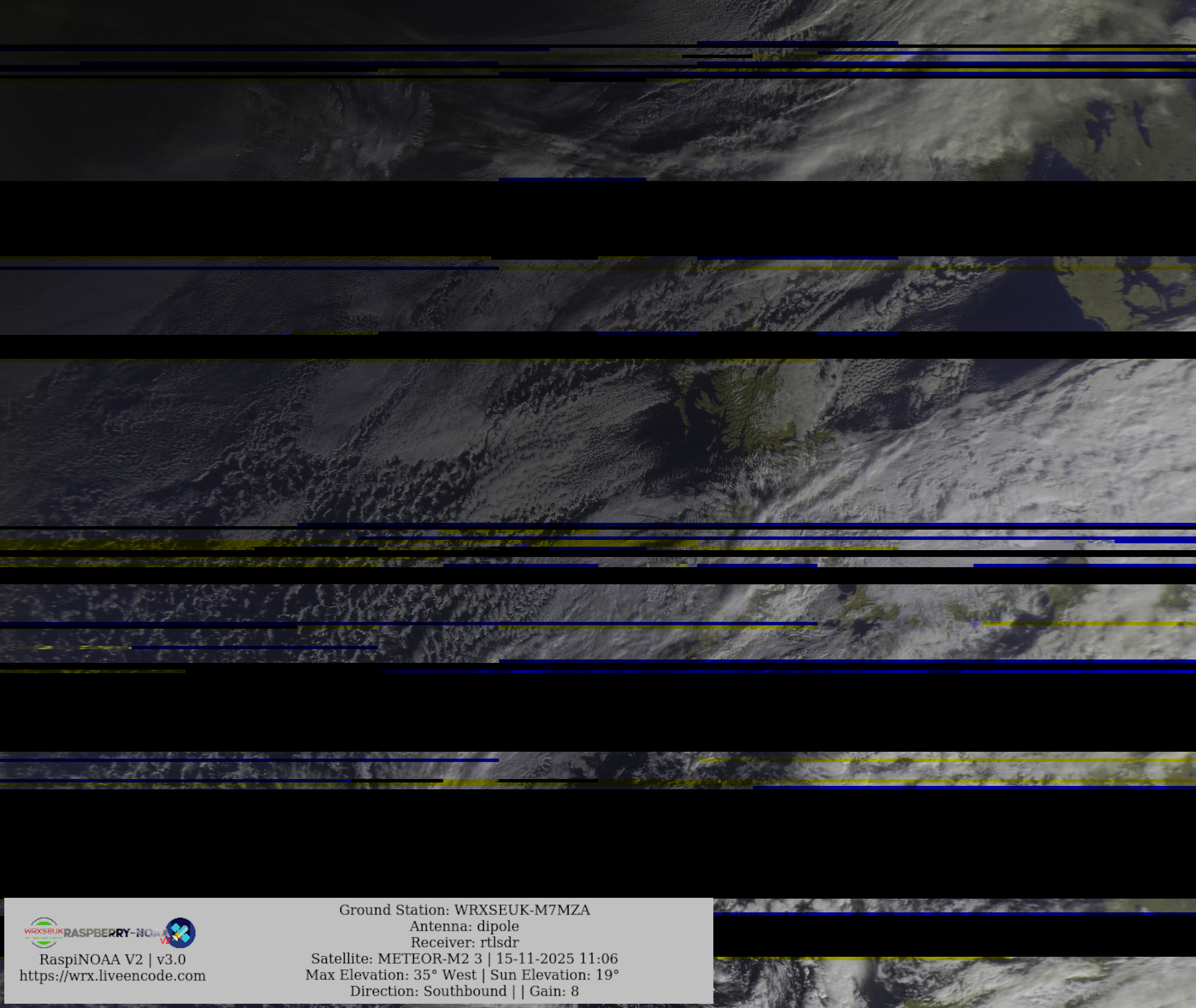Click the METEOR-M2 3 satellite name
Viewport: 1196px width, 1008px height.
pos(430,958)
